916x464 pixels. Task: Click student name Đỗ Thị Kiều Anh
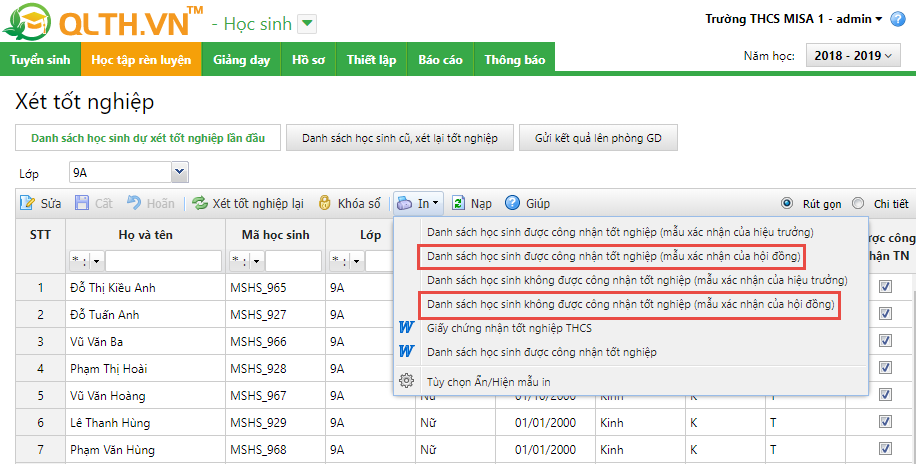click(x=113, y=288)
